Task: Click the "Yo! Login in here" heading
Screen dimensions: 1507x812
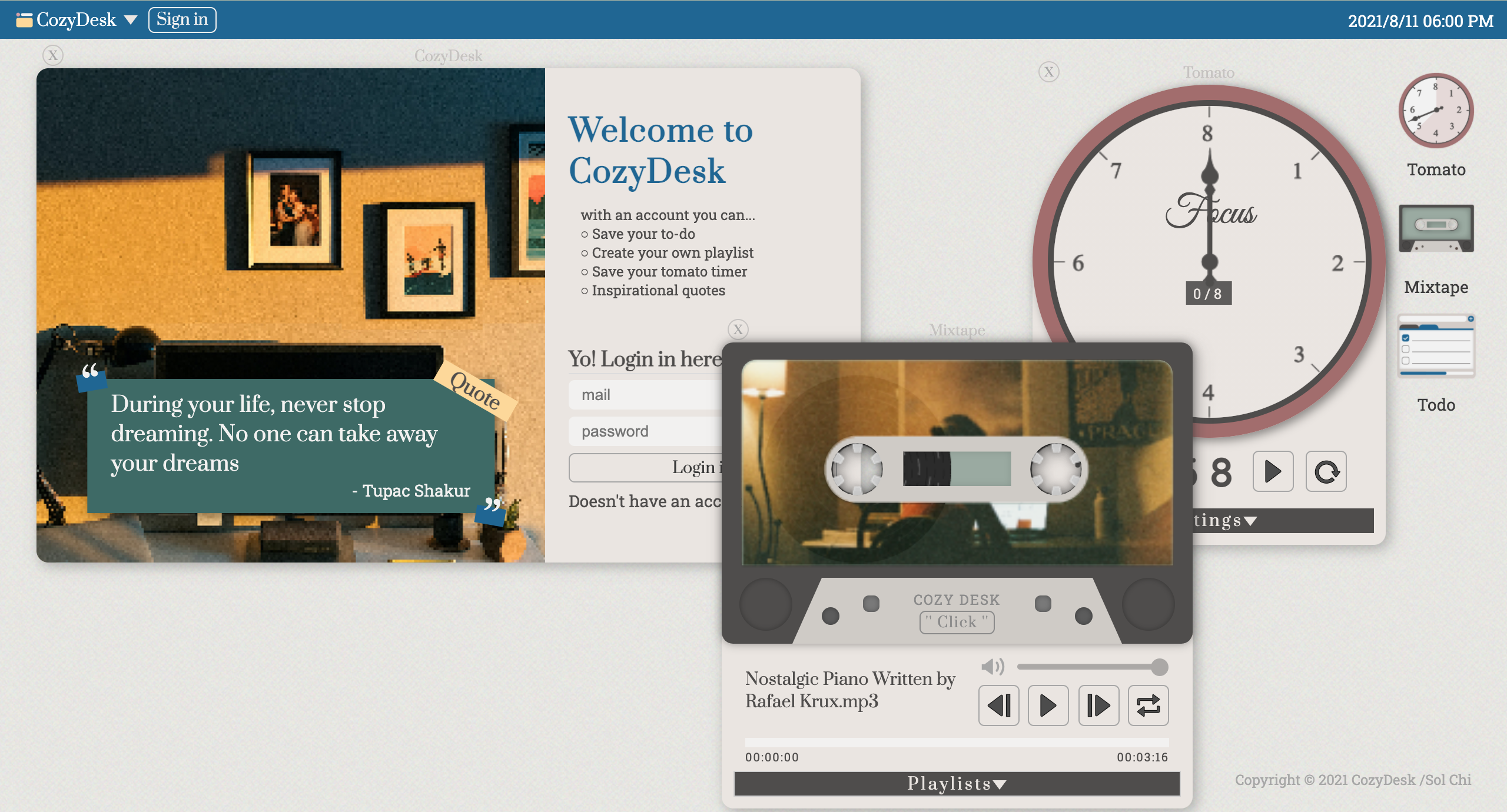Action: pyautogui.click(x=645, y=358)
